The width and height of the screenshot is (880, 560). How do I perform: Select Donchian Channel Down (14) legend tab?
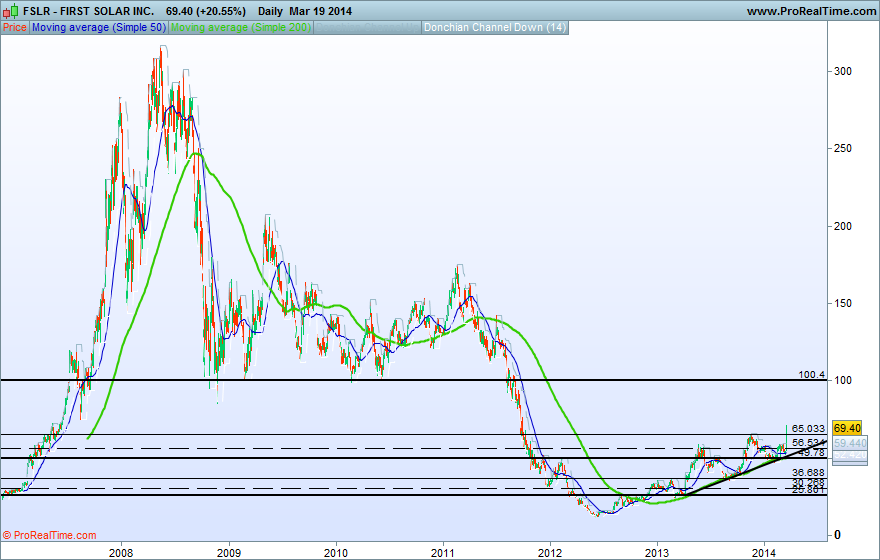tap(495, 27)
